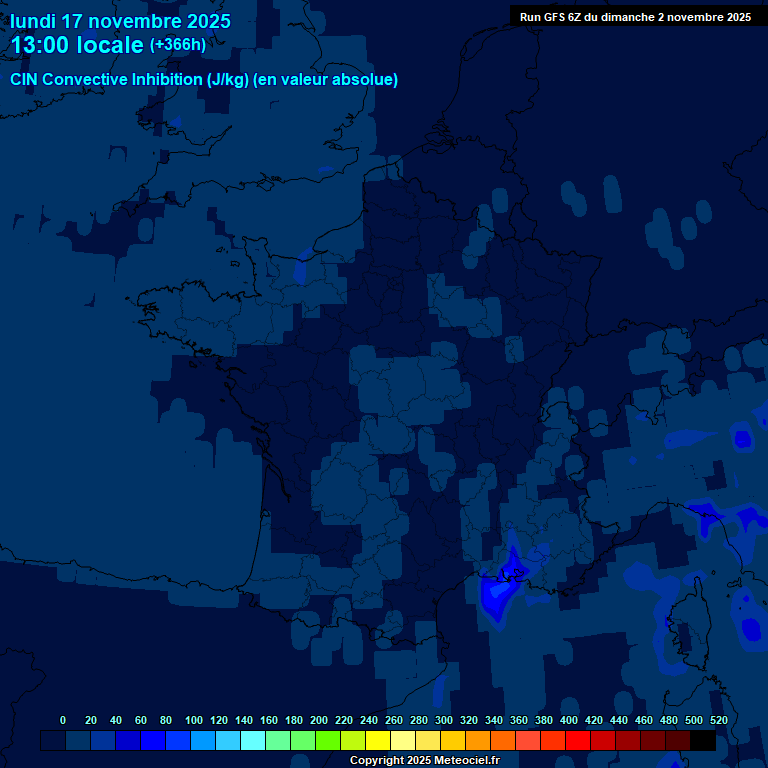Select the bright green legend swatch at 200
The height and width of the screenshot is (768, 768).
coord(328,740)
